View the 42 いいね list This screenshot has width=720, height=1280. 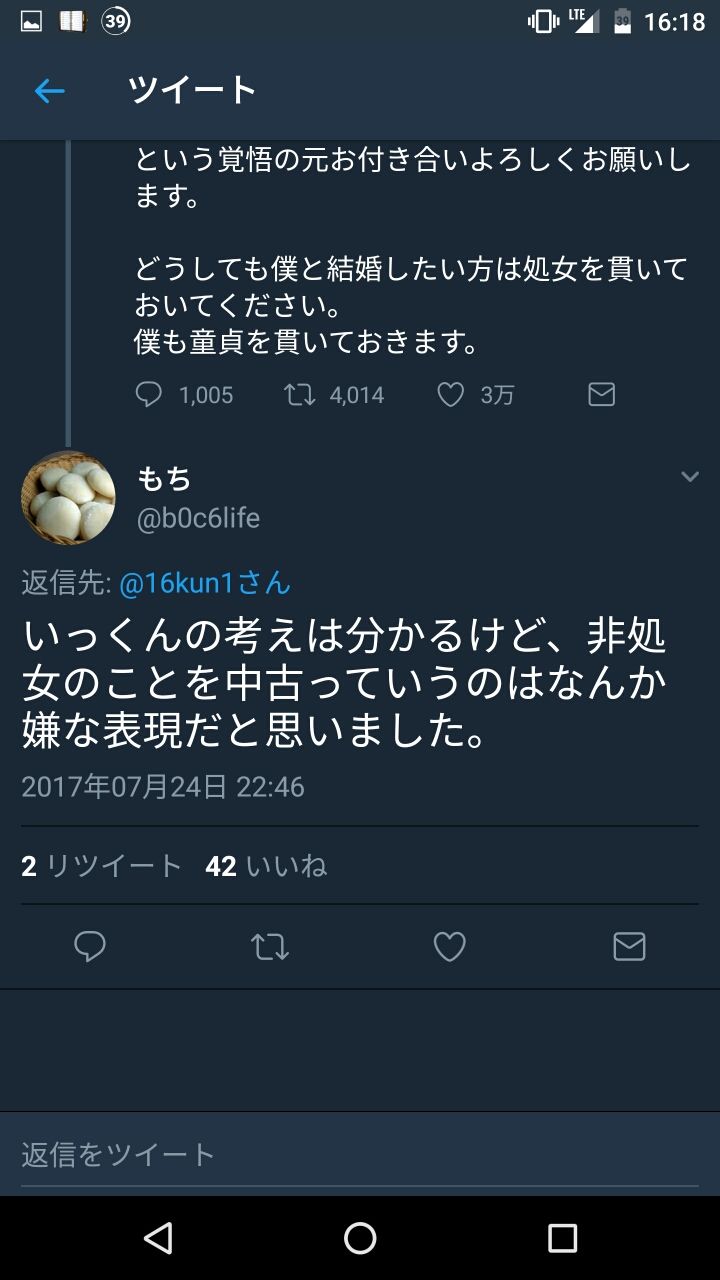(266, 866)
